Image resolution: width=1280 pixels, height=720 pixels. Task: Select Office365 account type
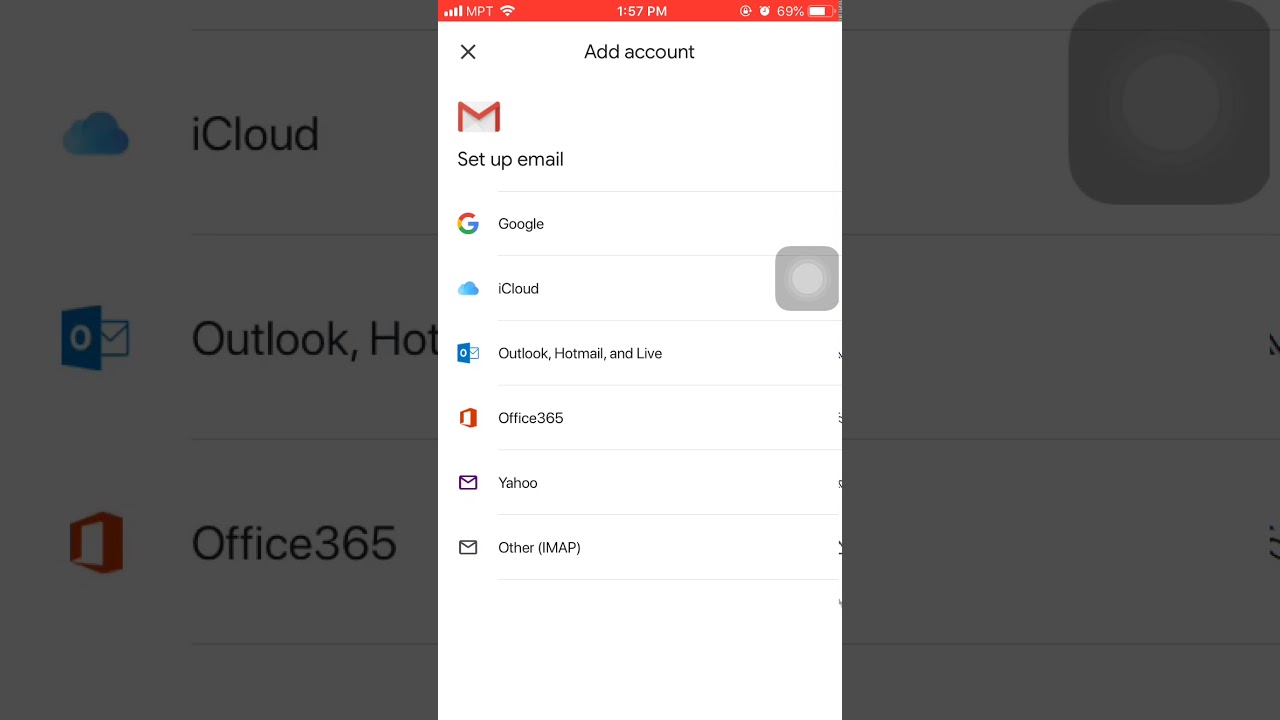point(640,418)
